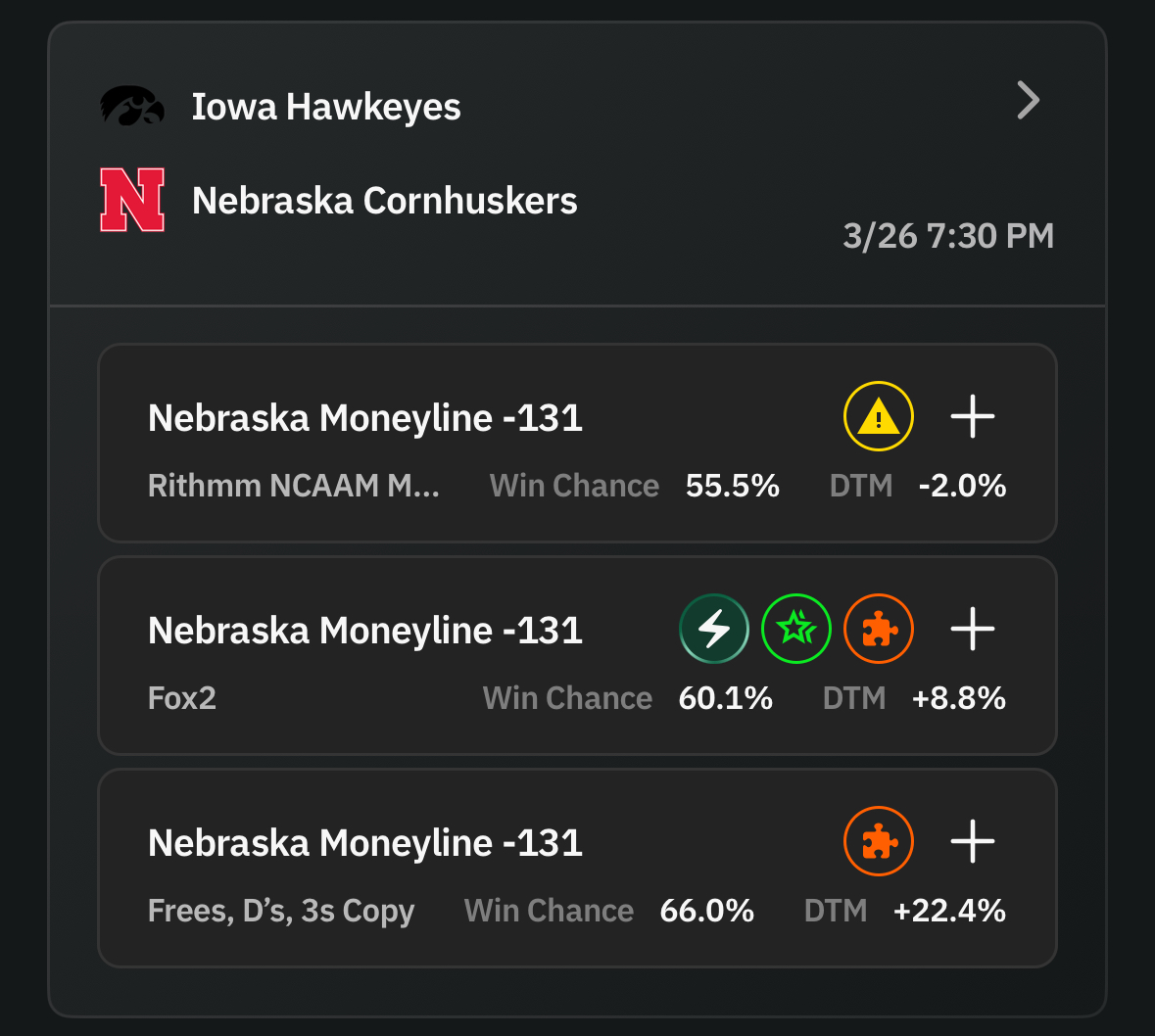Add Fox2 pick with plus icon
Viewport: 1155px width, 1036px height.
pyautogui.click(x=973, y=629)
